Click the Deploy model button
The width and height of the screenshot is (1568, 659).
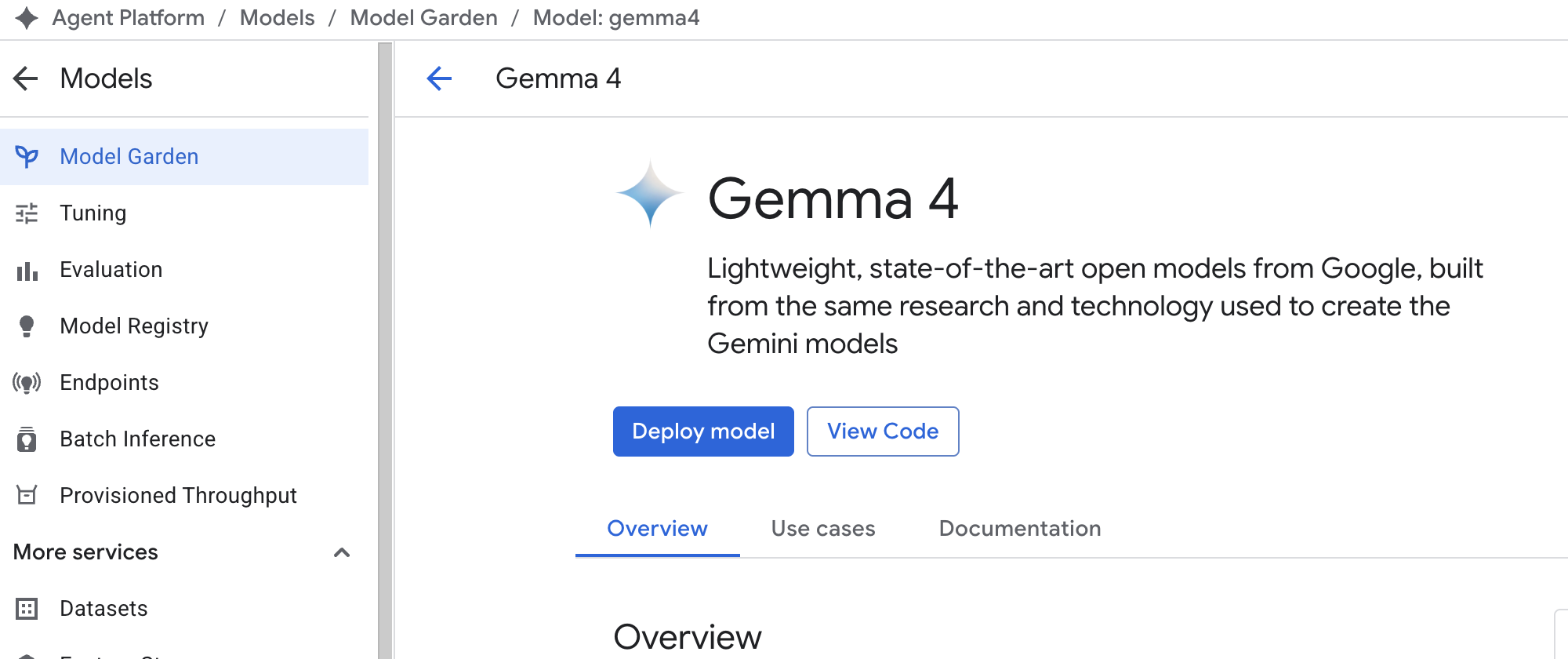point(703,431)
